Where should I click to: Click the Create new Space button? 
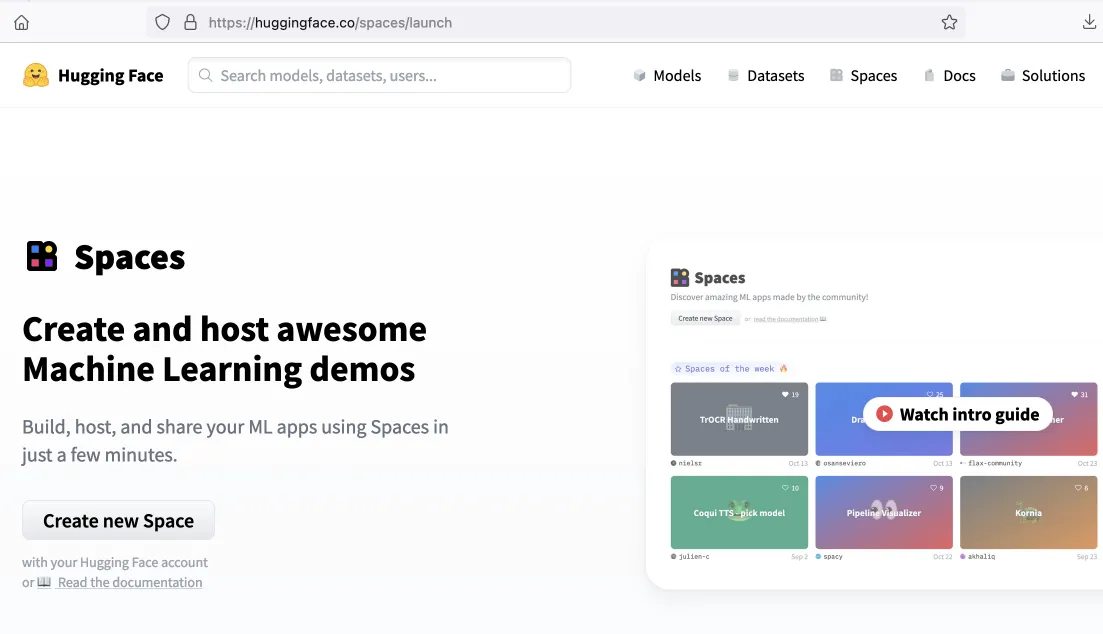[118, 520]
